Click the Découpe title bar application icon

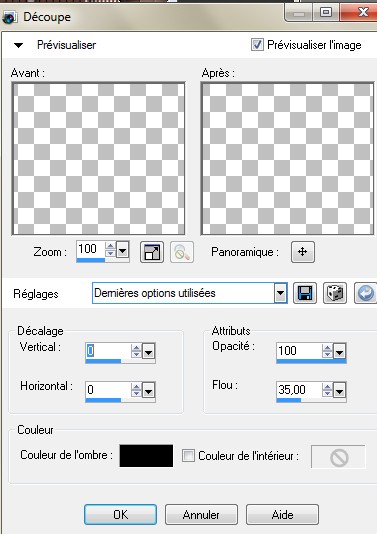click(9, 17)
